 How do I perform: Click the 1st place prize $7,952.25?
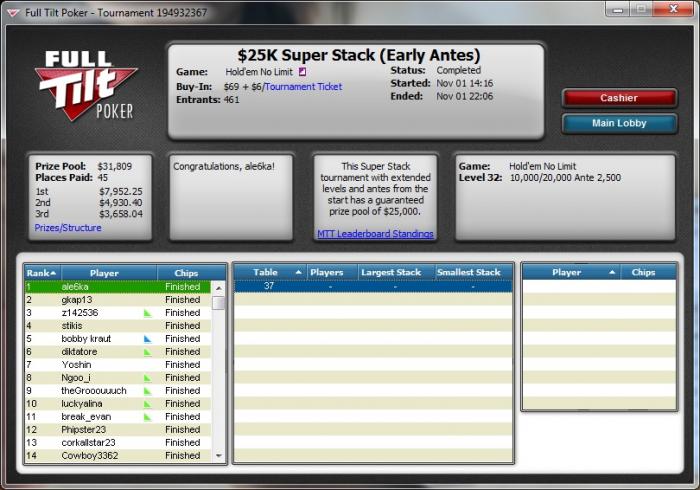coord(121,191)
